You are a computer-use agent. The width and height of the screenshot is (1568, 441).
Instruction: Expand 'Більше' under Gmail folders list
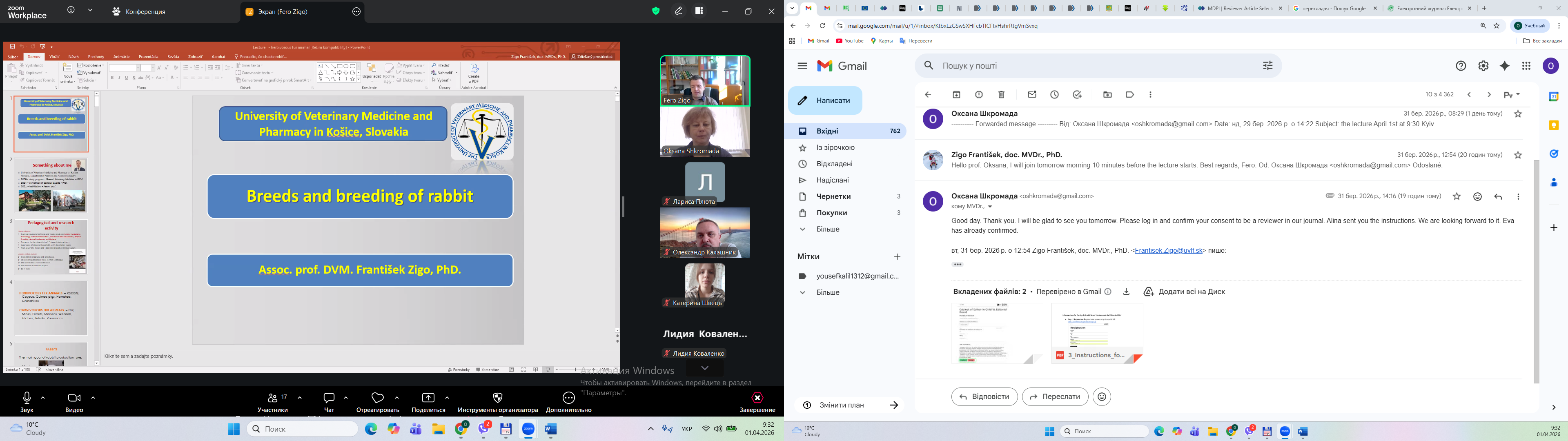(828, 229)
